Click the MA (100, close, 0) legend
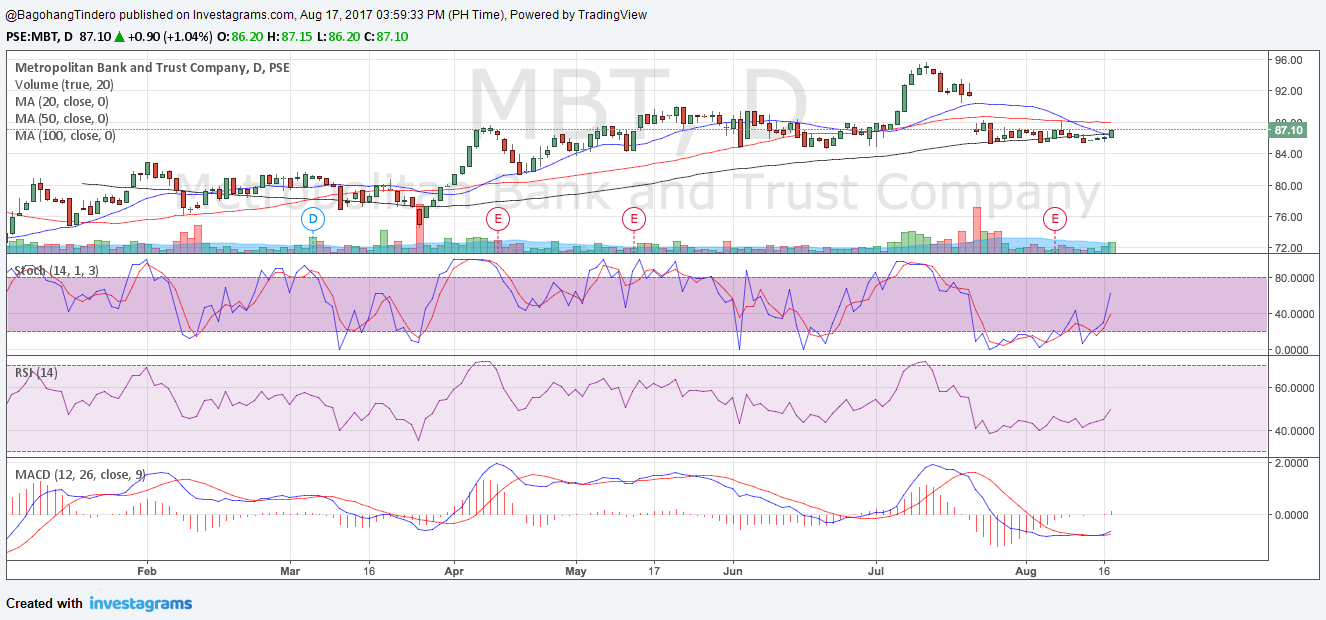 [65, 135]
